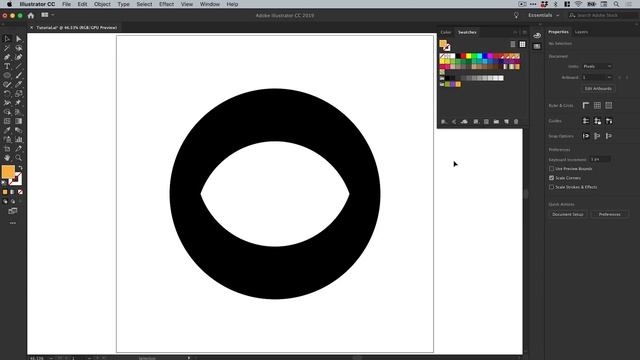Open the Essentials workspace dropdown

(x=544, y=15)
